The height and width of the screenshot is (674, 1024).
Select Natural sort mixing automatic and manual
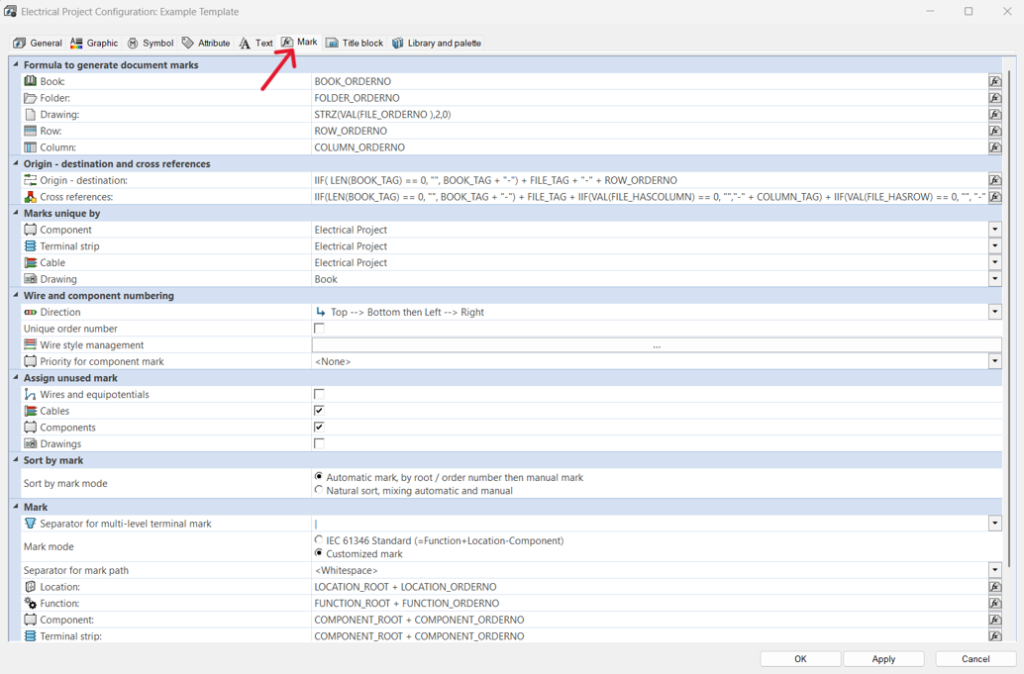(319, 490)
